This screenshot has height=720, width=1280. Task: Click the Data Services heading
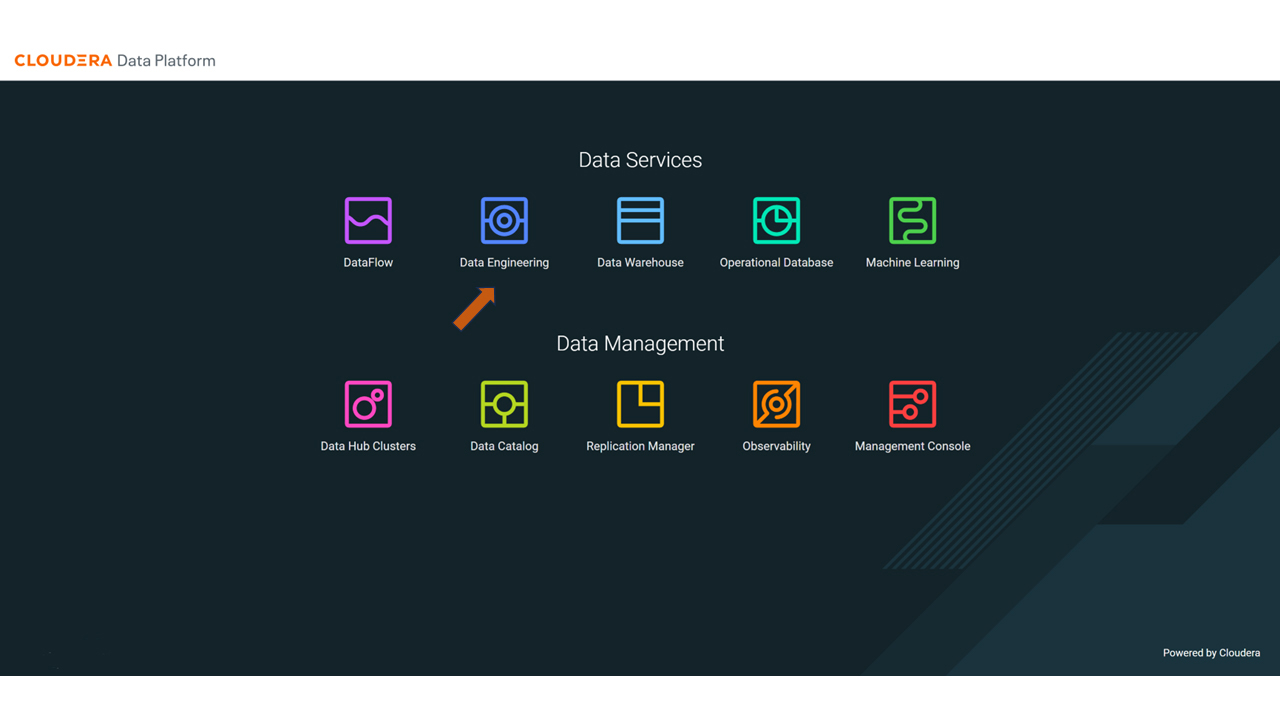(640, 159)
